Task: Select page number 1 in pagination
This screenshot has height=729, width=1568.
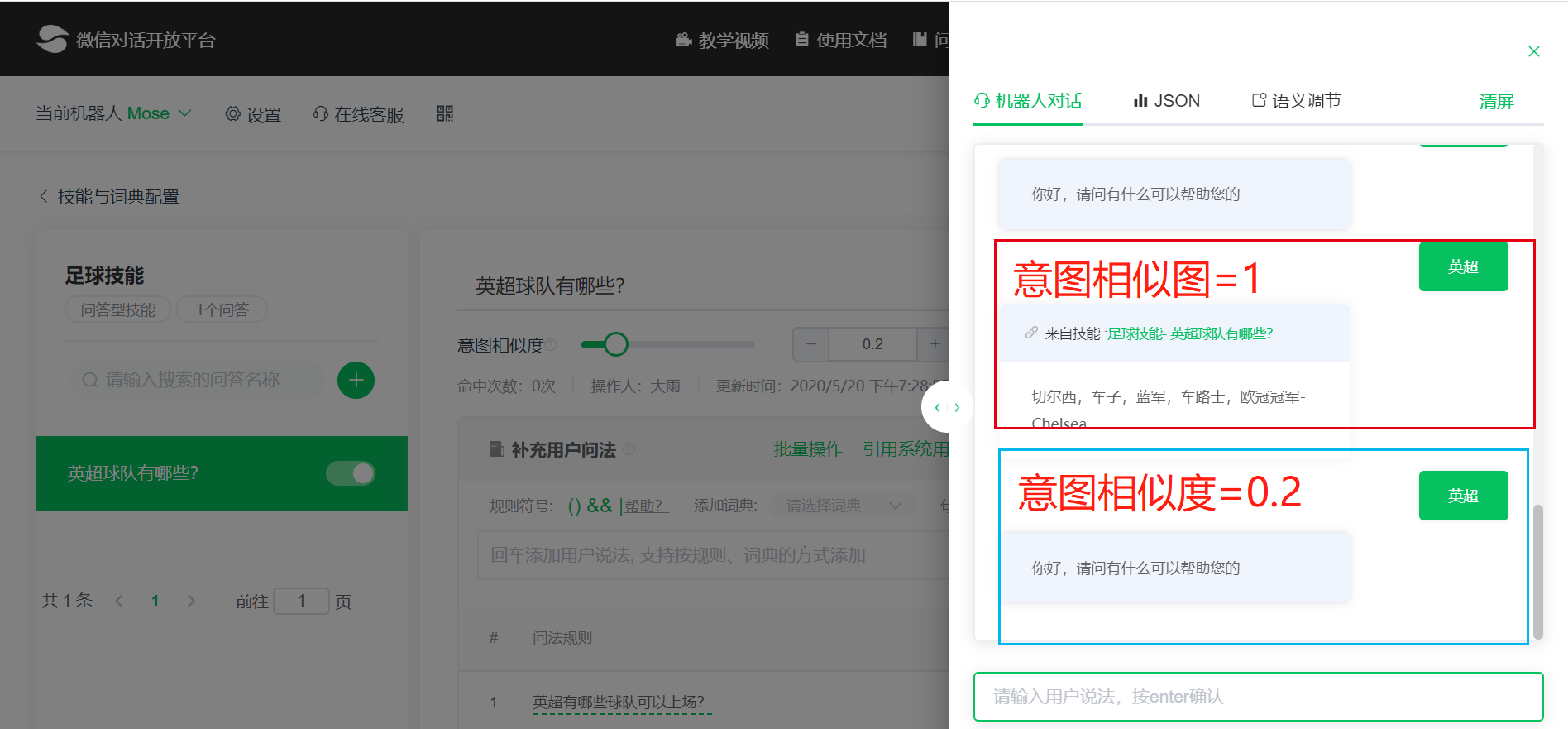Action: (155, 601)
